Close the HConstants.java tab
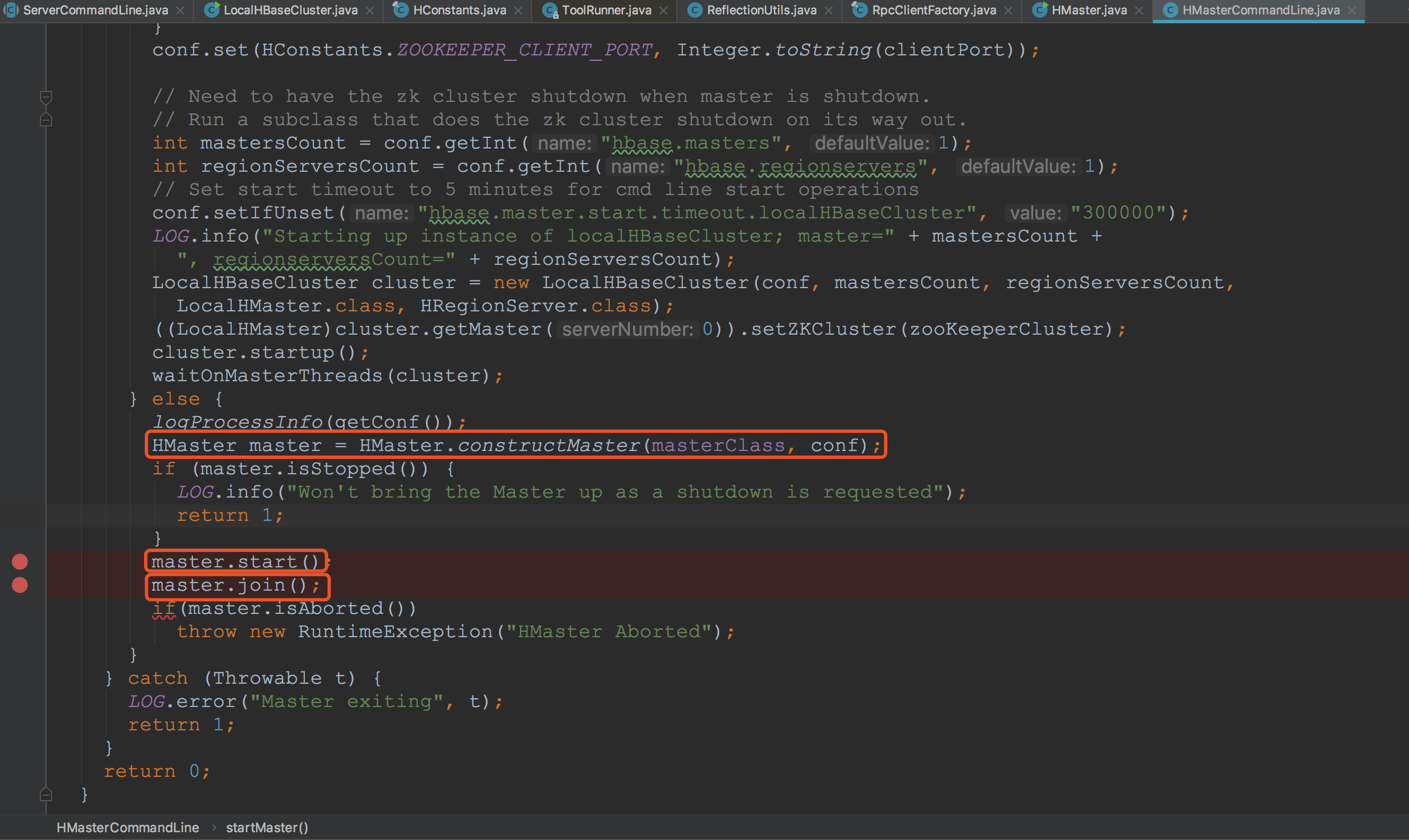Viewport: 1409px width, 840px height. [518, 11]
